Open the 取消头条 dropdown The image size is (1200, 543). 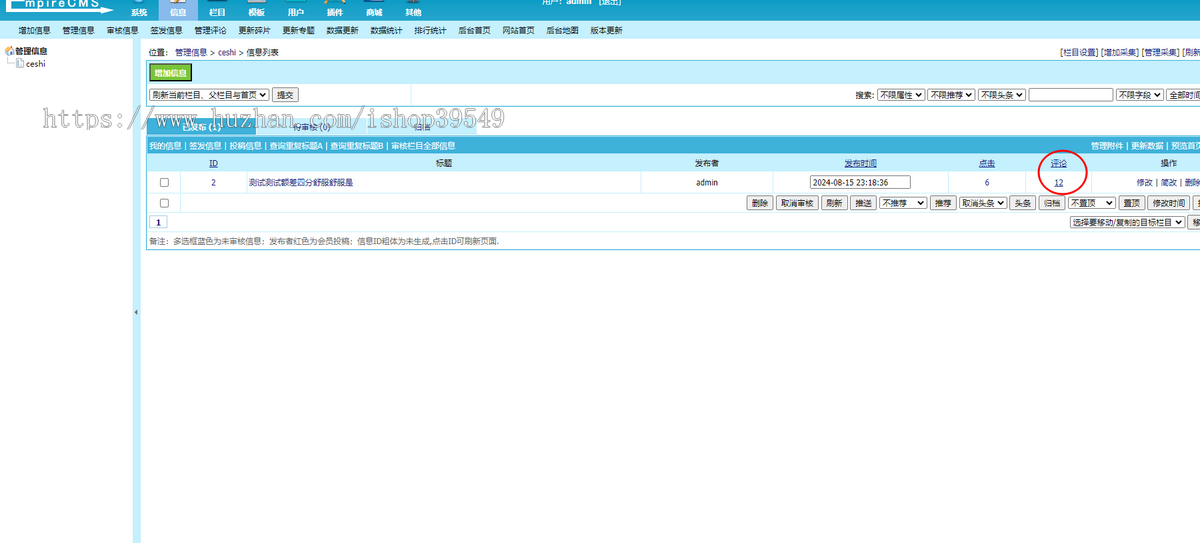pos(983,203)
